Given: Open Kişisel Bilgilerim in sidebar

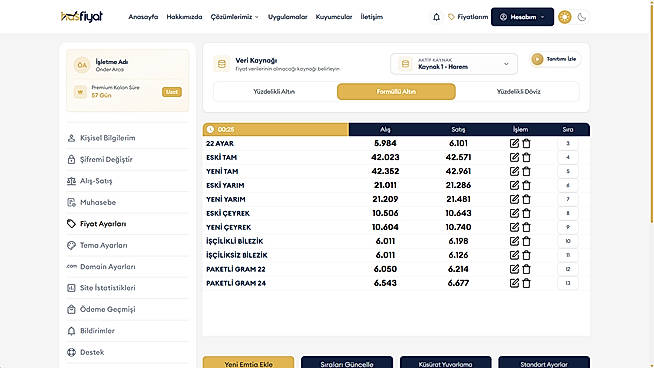Looking at the screenshot, I should [x=127, y=138].
